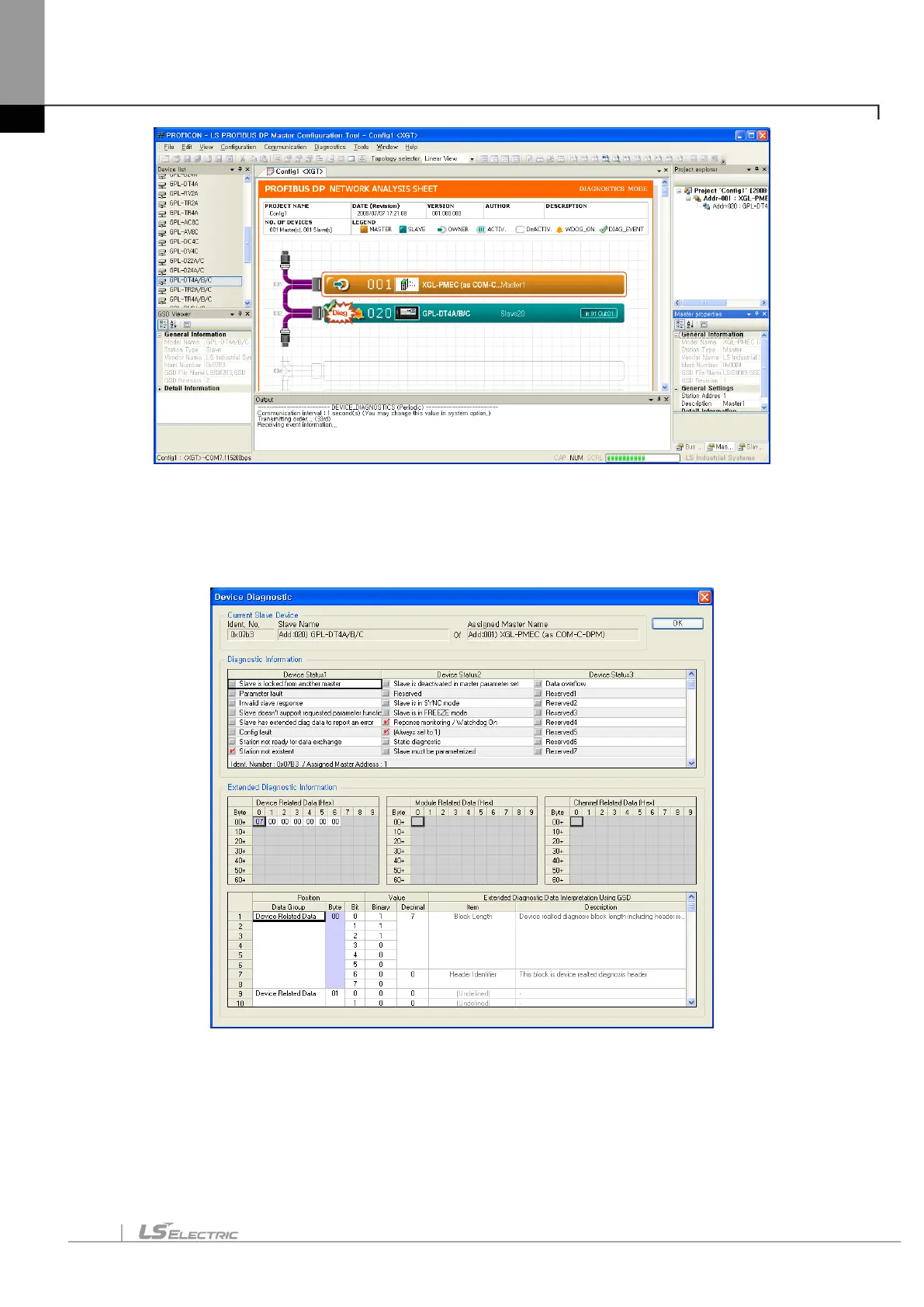Open the Project explorer panel options arrow

click(x=749, y=169)
